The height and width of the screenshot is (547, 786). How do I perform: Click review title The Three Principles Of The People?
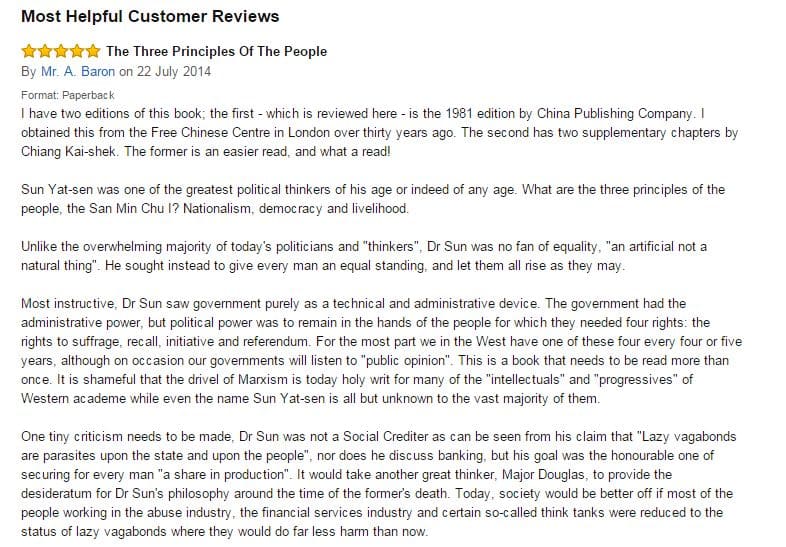point(217,52)
